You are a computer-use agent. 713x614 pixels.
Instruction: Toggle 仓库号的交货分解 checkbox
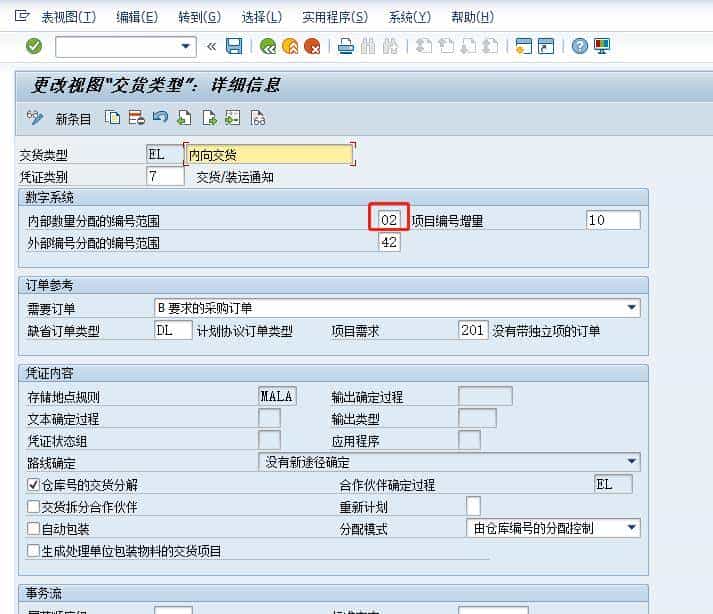pyautogui.click(x=33, y=485)
